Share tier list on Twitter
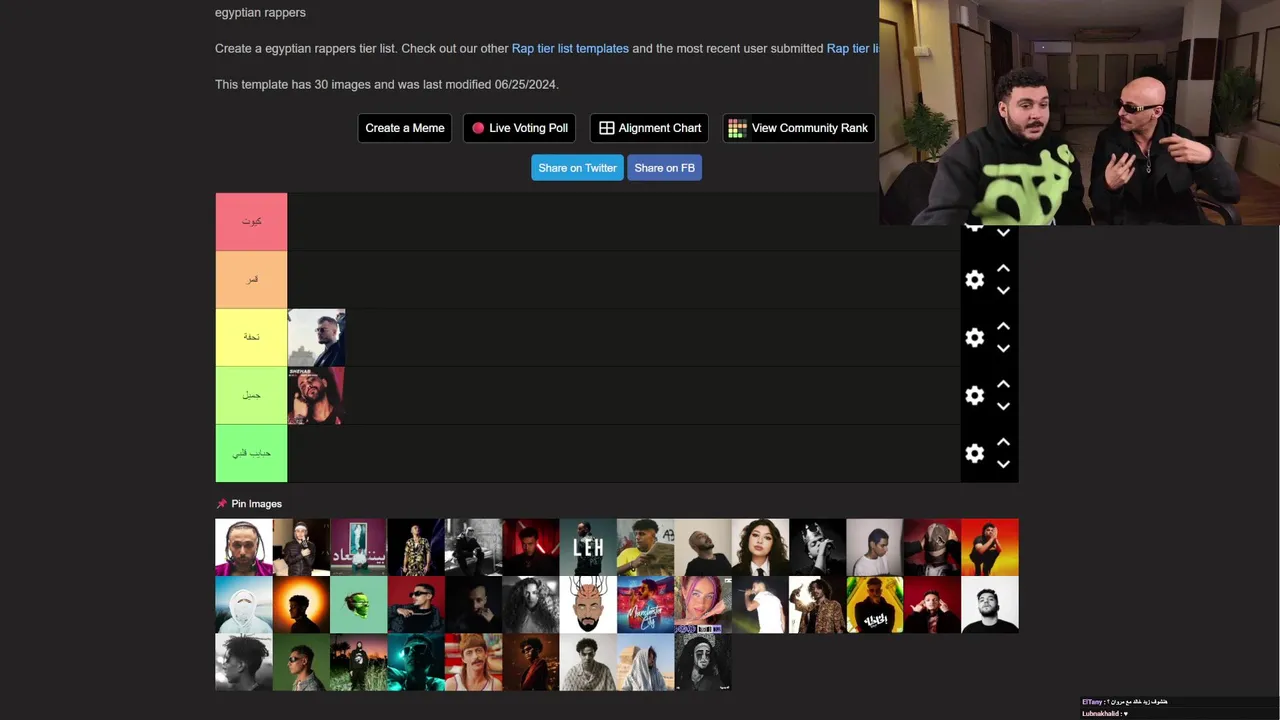The image size is (1280, 720). 577,168
